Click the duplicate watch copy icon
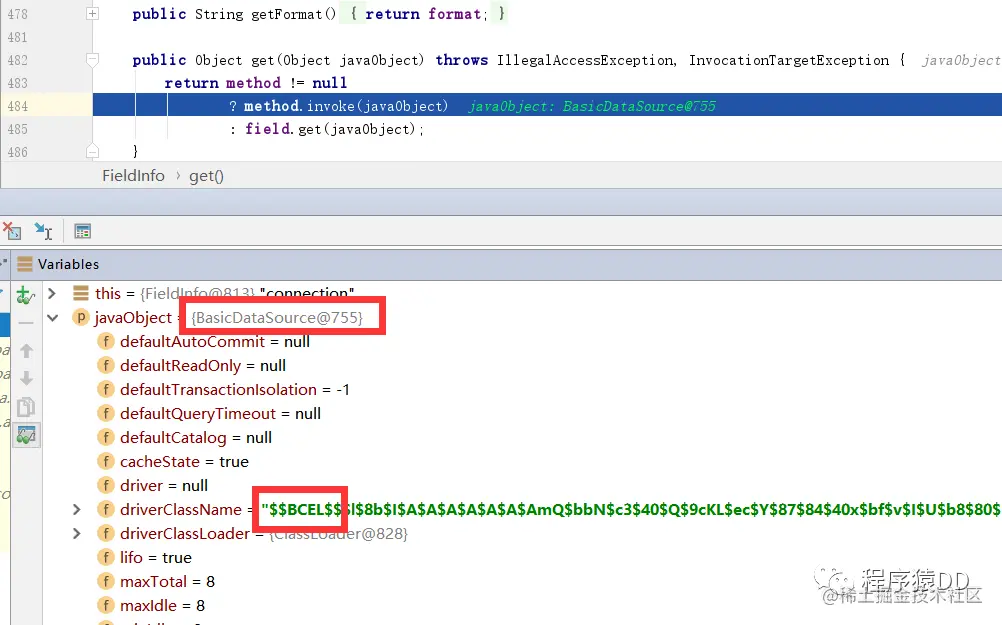 point(26,407)
